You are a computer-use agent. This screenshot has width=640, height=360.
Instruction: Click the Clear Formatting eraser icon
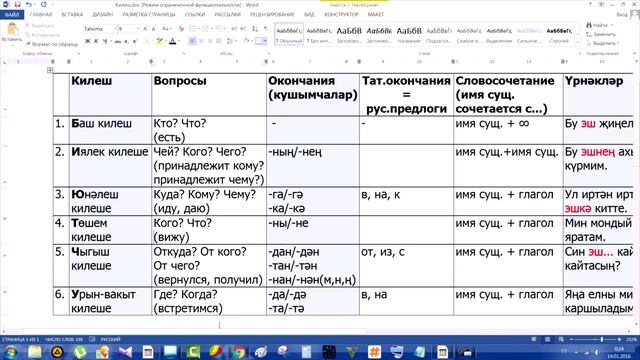[x=181, y=29]
